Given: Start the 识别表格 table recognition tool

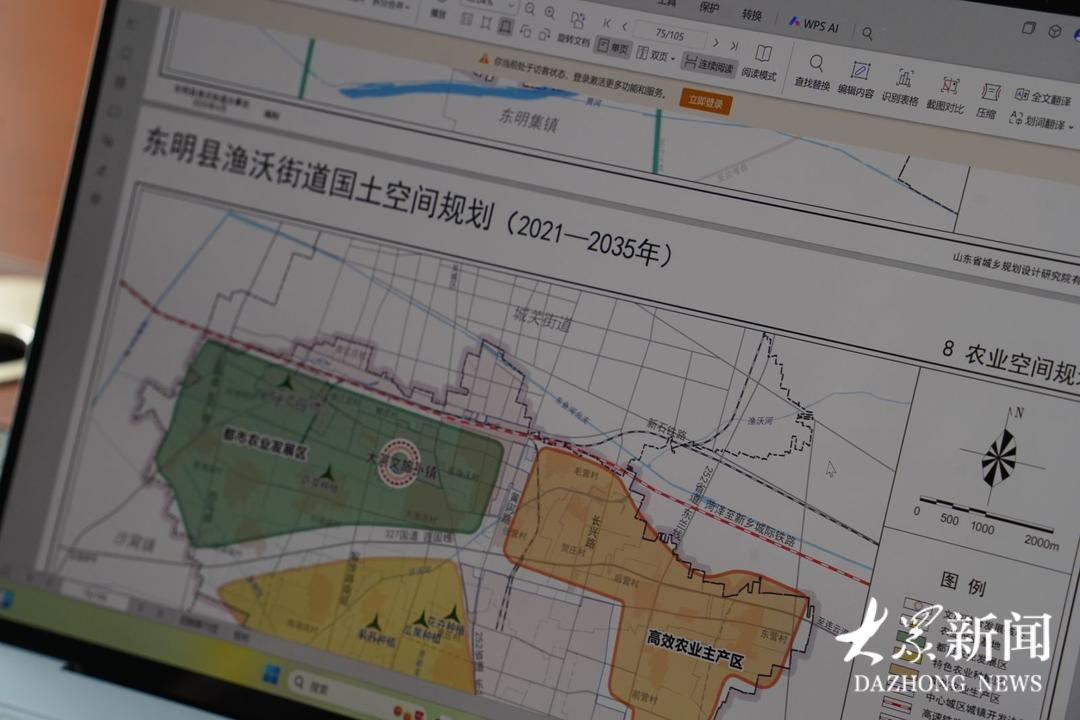Looking at the screenshot, I should 901,88.
